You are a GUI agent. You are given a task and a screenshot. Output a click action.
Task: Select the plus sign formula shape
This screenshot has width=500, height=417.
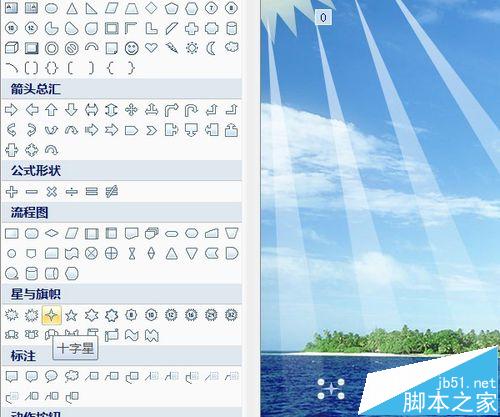point(12,192)
